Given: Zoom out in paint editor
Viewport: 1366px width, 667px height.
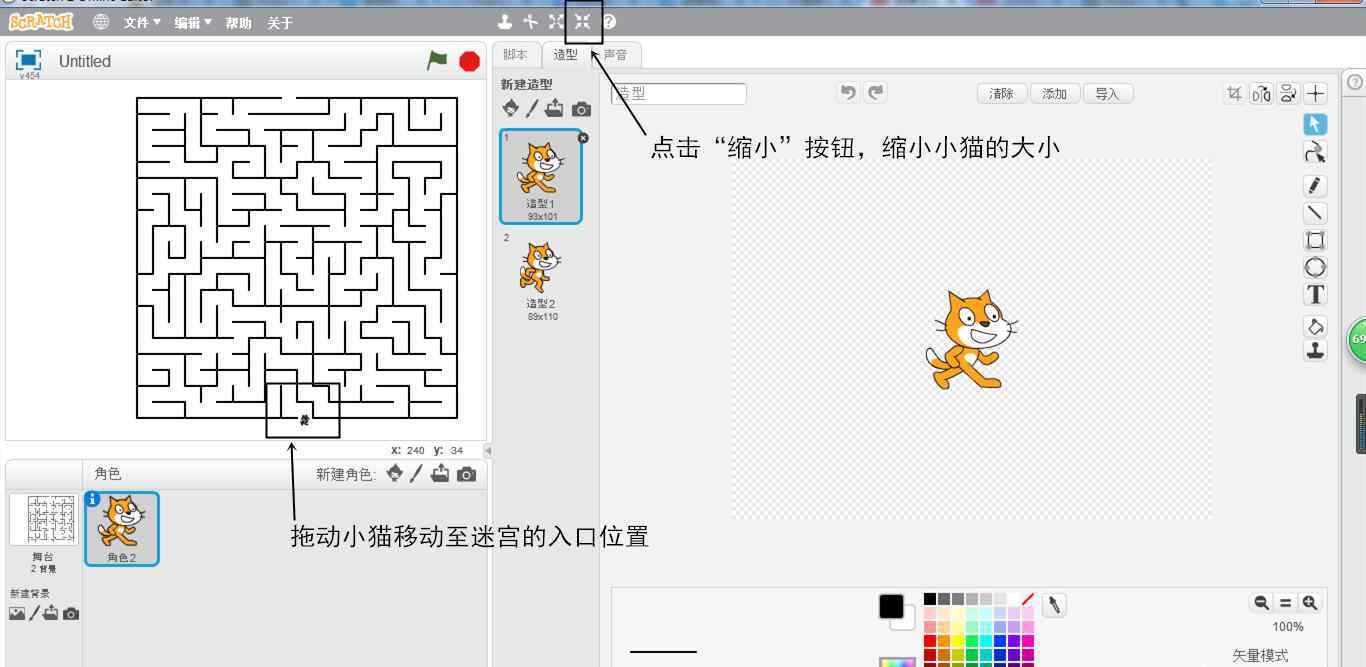Looking at the screenshot, I should coord(1262,603).
